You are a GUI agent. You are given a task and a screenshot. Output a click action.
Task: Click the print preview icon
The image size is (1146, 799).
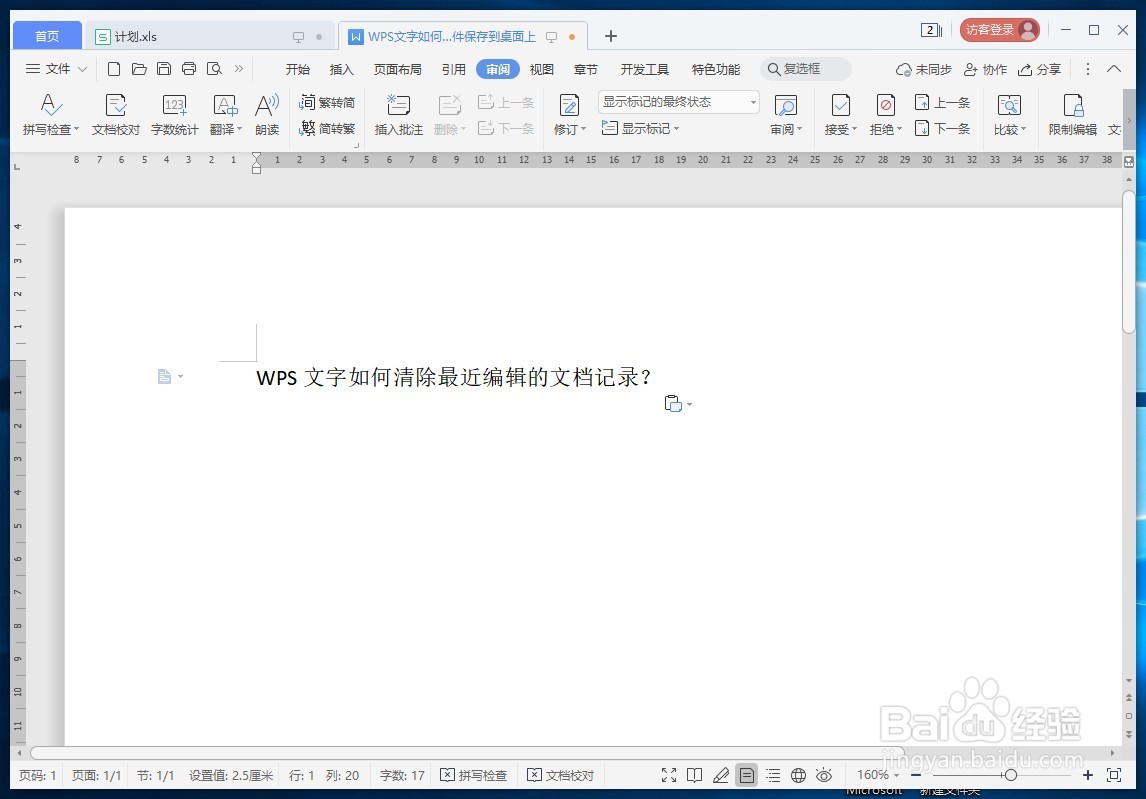[214, 69]
